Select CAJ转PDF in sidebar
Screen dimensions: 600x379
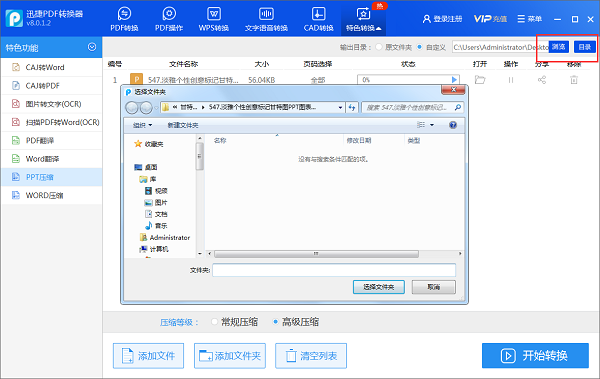52,86
